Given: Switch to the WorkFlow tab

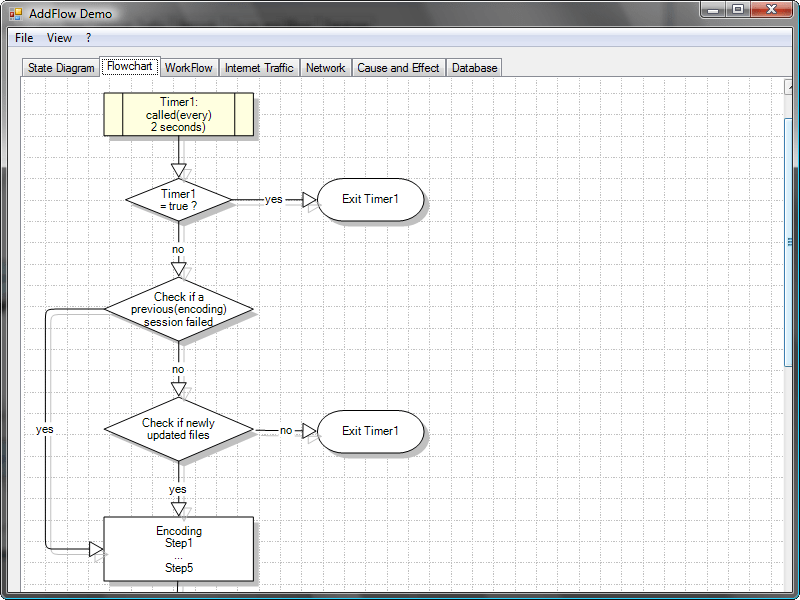Looking at the screenshot, I should [x=189, y=67].
